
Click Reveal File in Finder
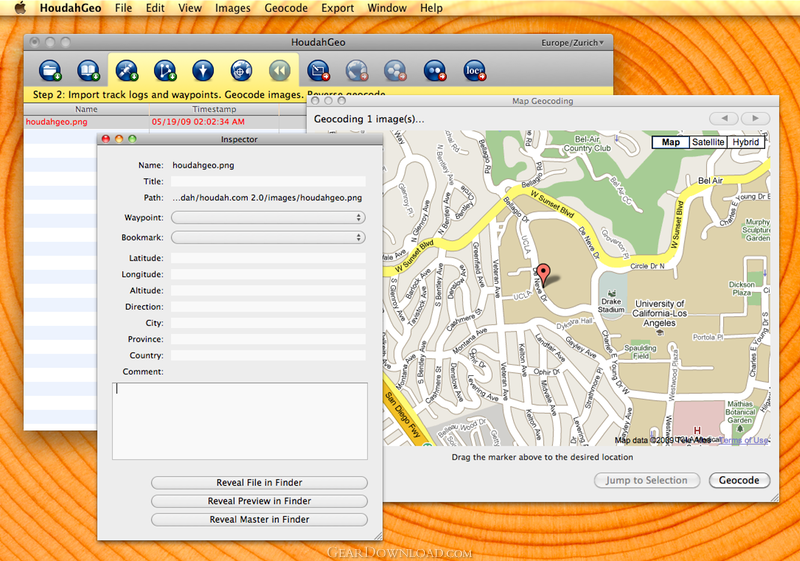click(x=259, y=482)
